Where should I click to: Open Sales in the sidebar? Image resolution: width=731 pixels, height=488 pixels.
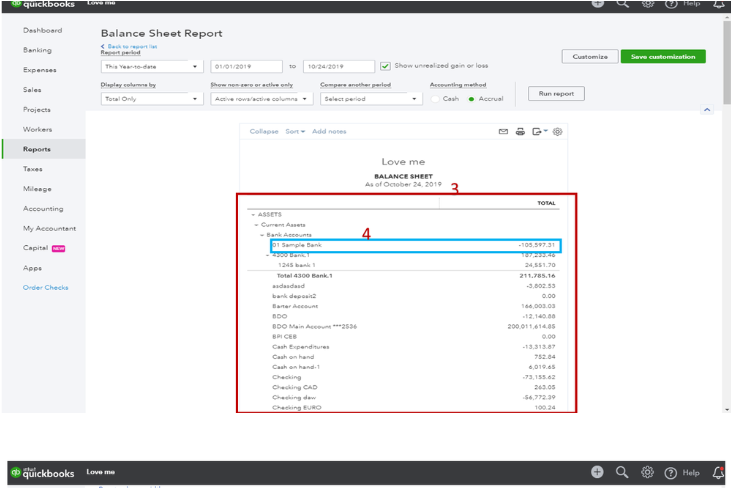[32, 89]
